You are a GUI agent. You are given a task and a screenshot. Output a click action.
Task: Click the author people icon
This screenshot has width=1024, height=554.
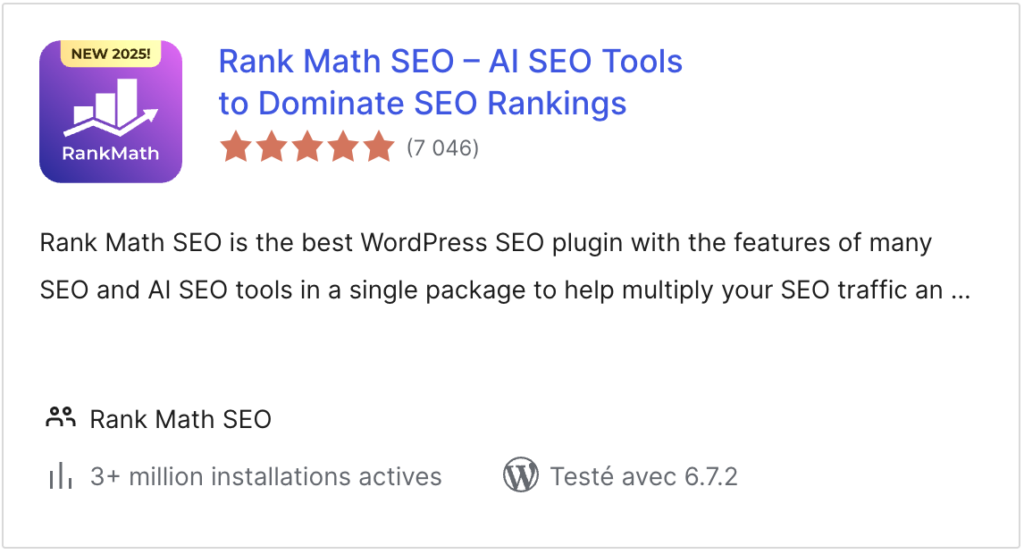(x=61, y=418)
